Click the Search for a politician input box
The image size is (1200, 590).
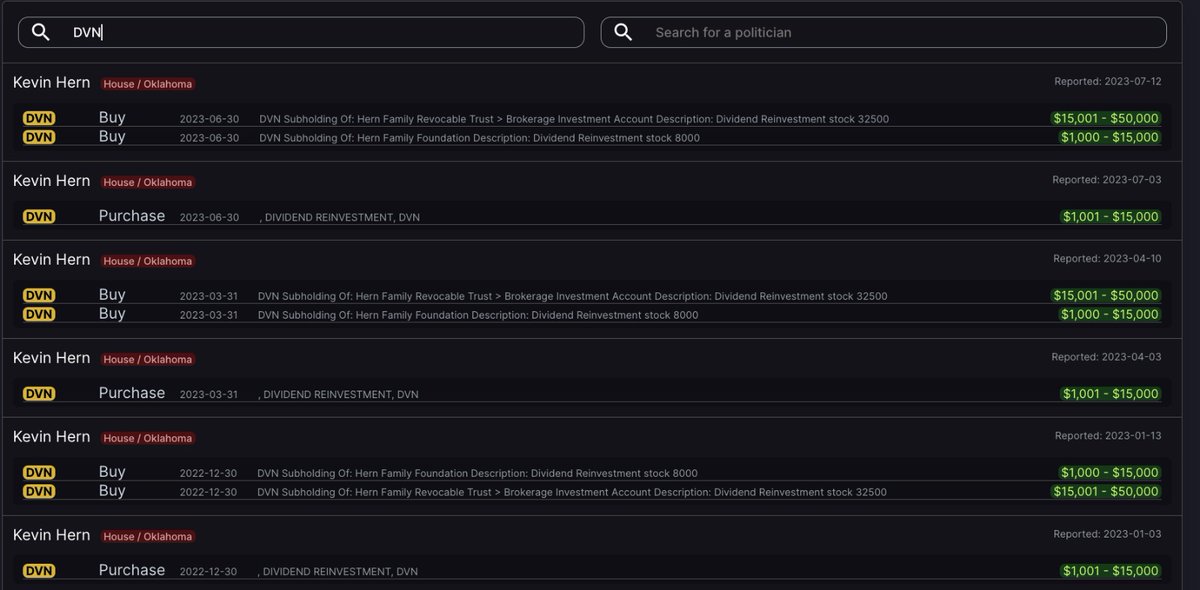[x=880, y=31]
